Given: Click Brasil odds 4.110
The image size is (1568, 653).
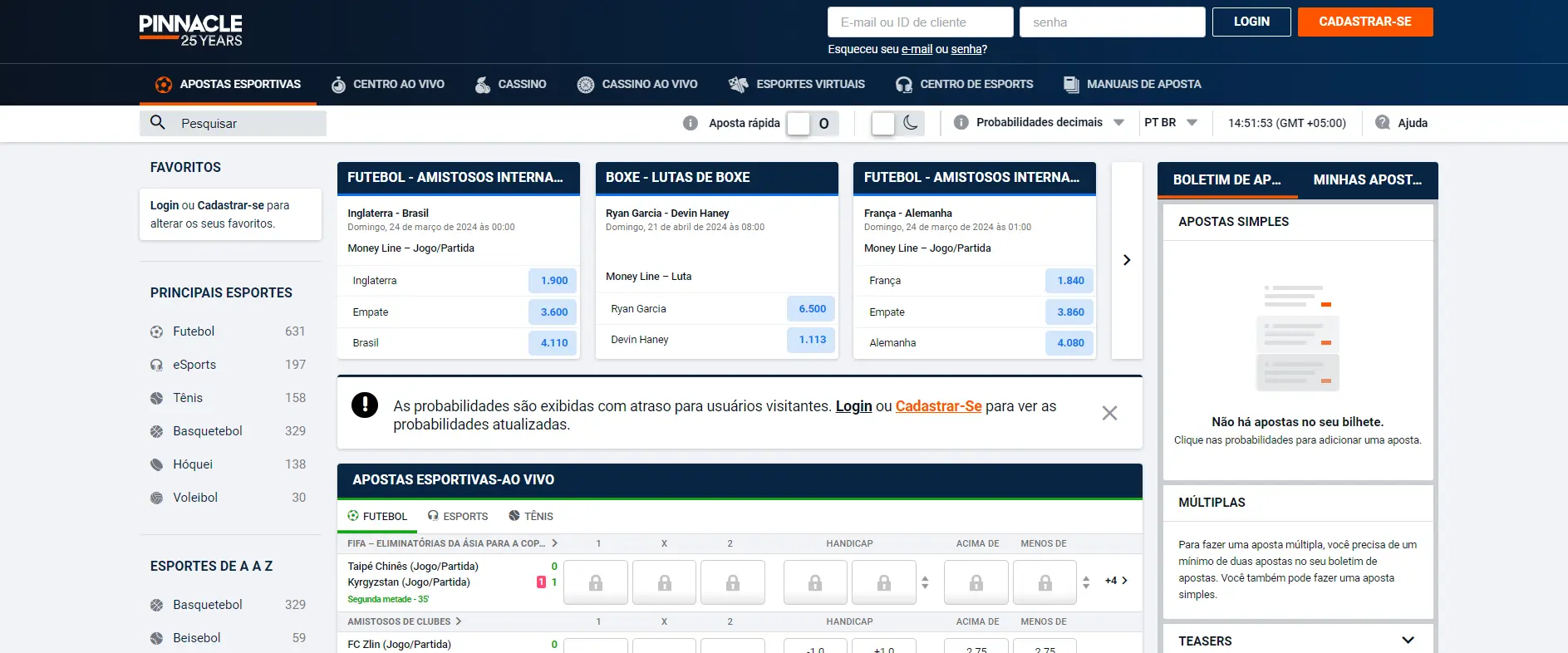Looking at the screenshot, I should pyautogui.click(x=553, y=342).
